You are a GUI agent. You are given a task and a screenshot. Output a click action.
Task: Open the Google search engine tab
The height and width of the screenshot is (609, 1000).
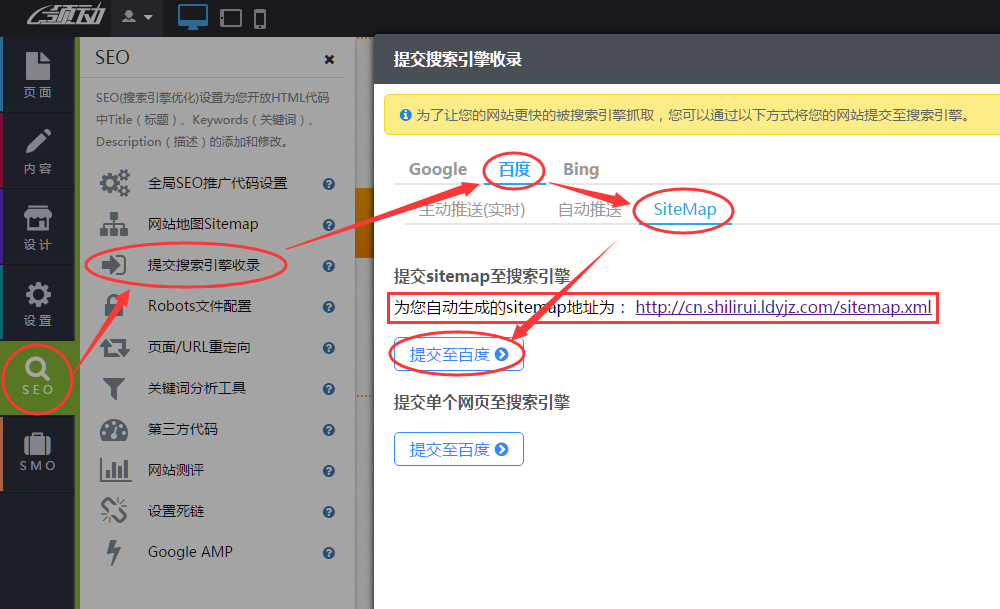tap(437, 169)
